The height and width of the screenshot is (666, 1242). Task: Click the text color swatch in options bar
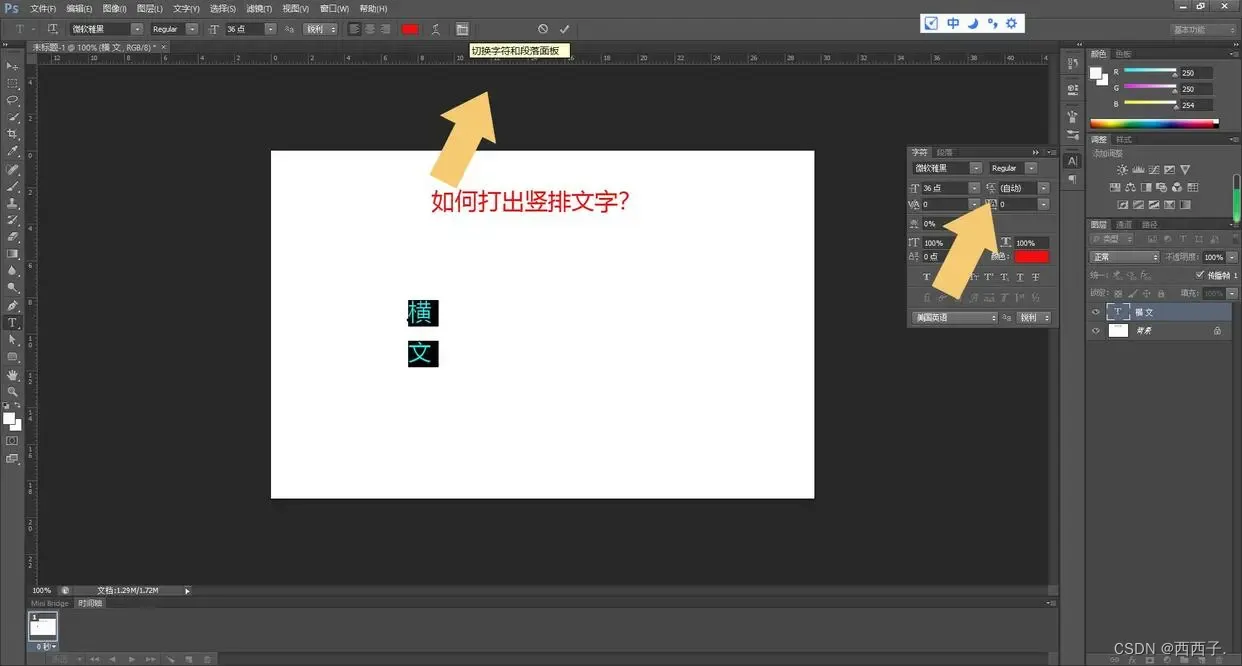point(410,29)
